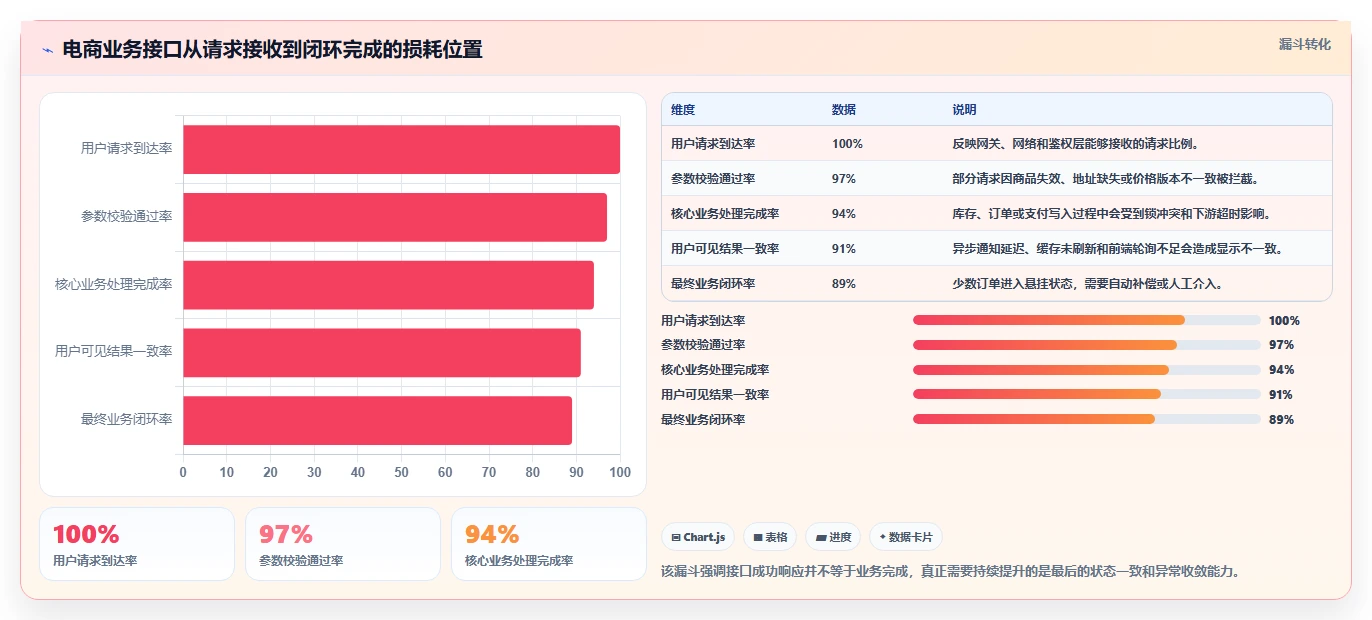
Task: Click the chart axis label 用户请求到达率
Action: point(126,149)
